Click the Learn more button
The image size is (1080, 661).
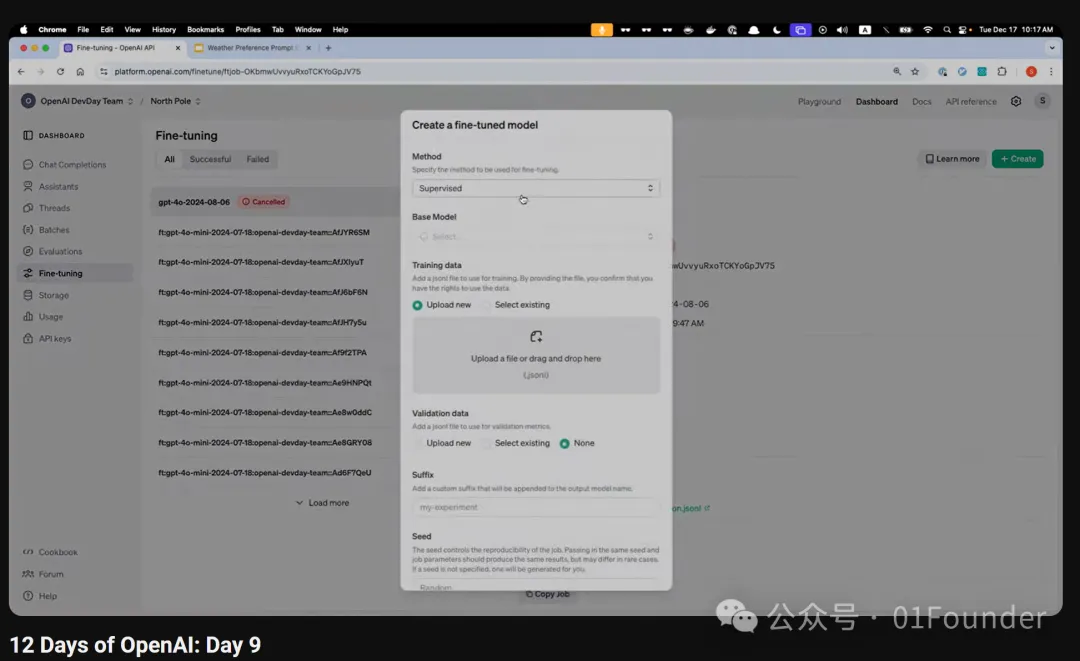click(953, 159)
